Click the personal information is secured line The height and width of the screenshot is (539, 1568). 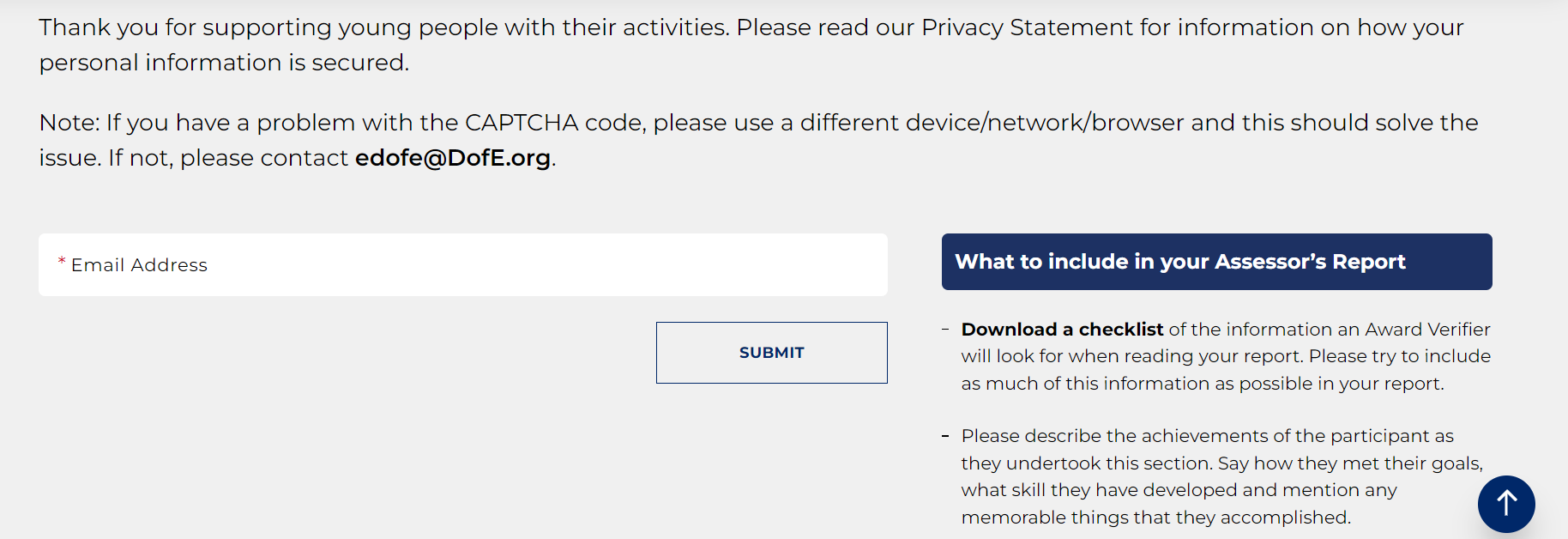(x=224, y=63)
